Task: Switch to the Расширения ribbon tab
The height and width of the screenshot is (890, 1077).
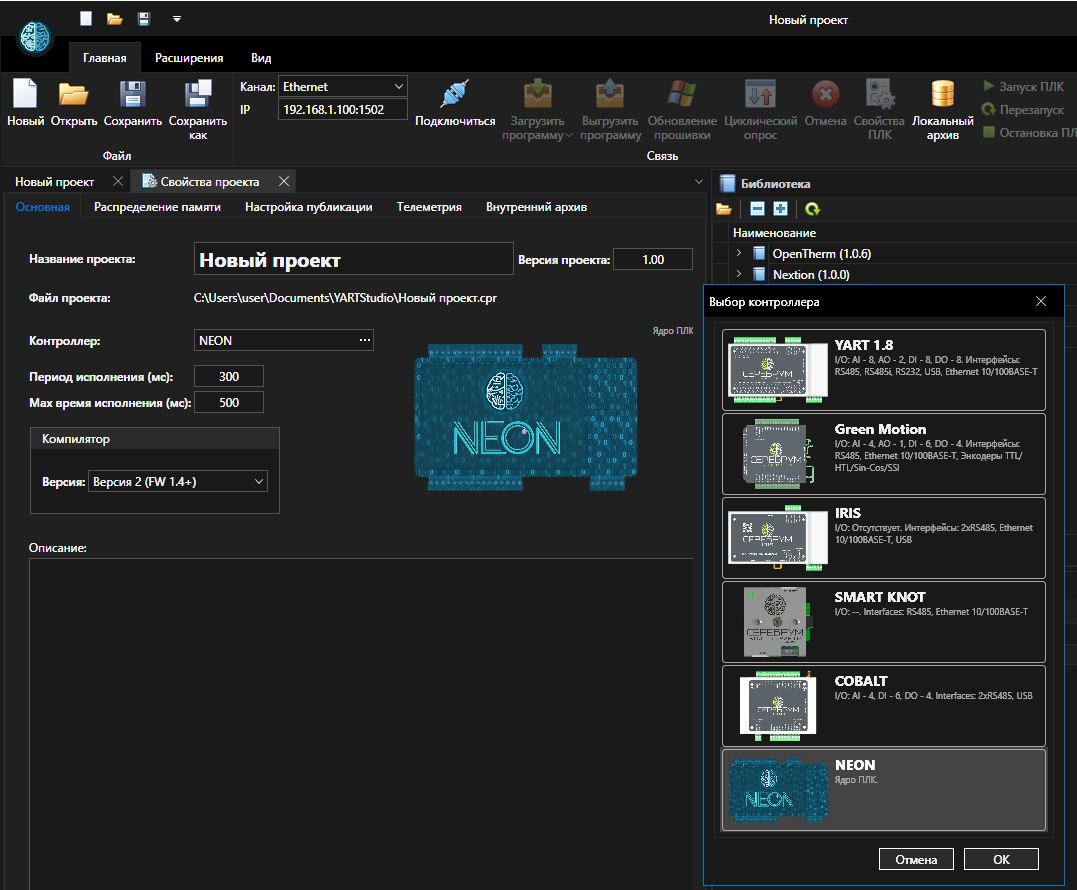Action: (189, 58)
